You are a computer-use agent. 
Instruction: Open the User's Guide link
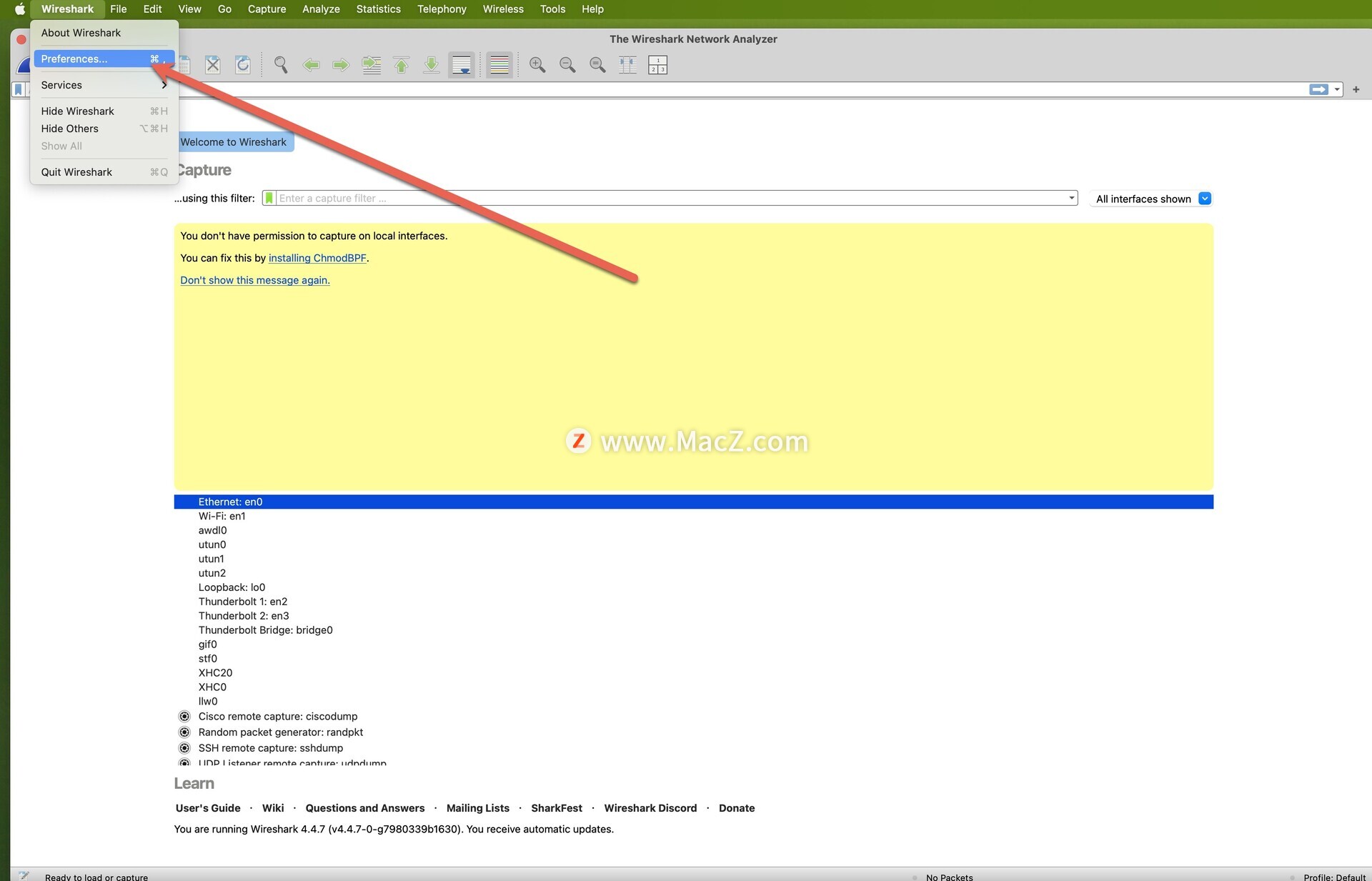(208, 808)
